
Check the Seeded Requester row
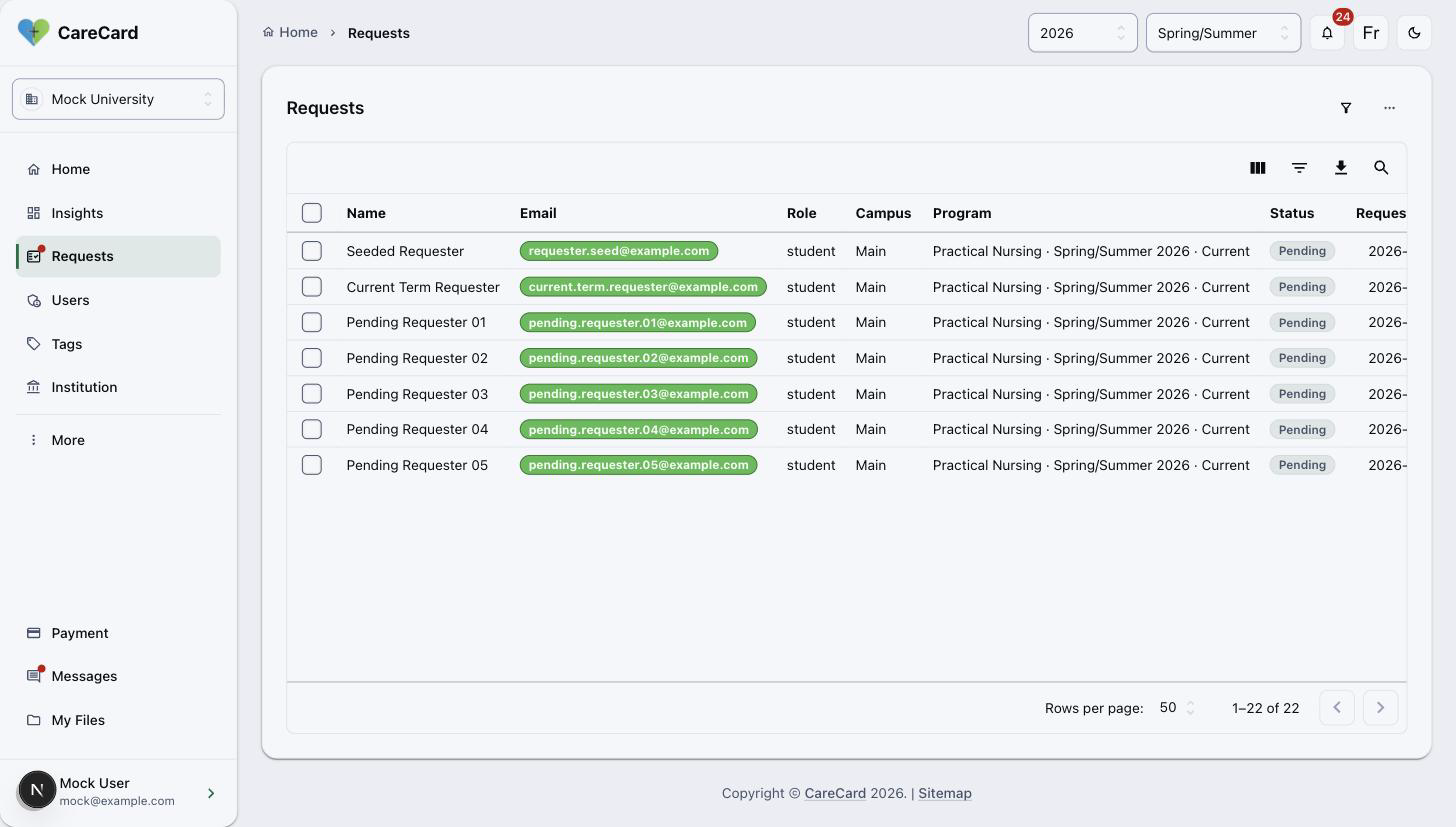tap(312, 251)
